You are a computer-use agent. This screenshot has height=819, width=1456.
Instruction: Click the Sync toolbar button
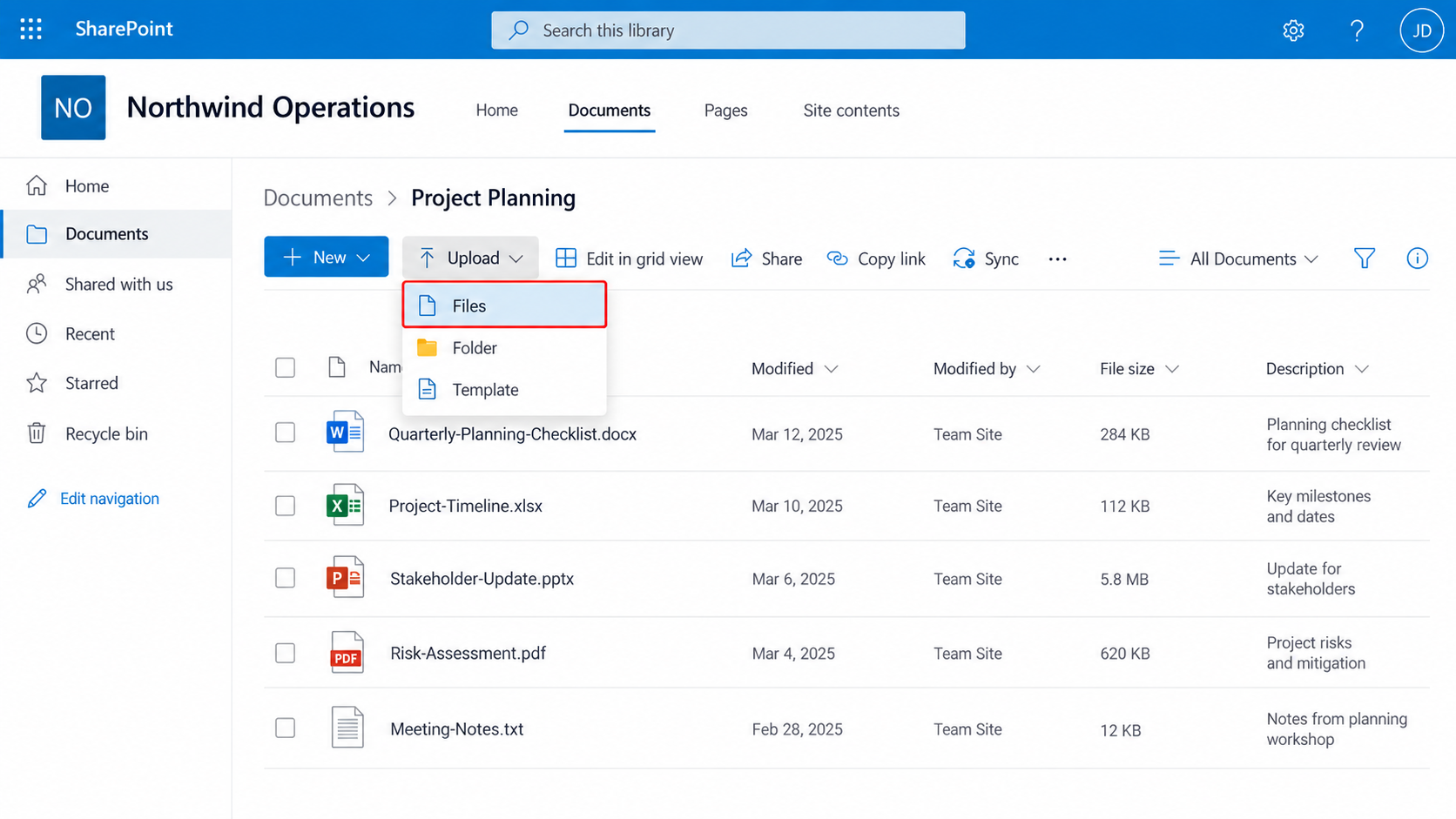coord(986,258)
